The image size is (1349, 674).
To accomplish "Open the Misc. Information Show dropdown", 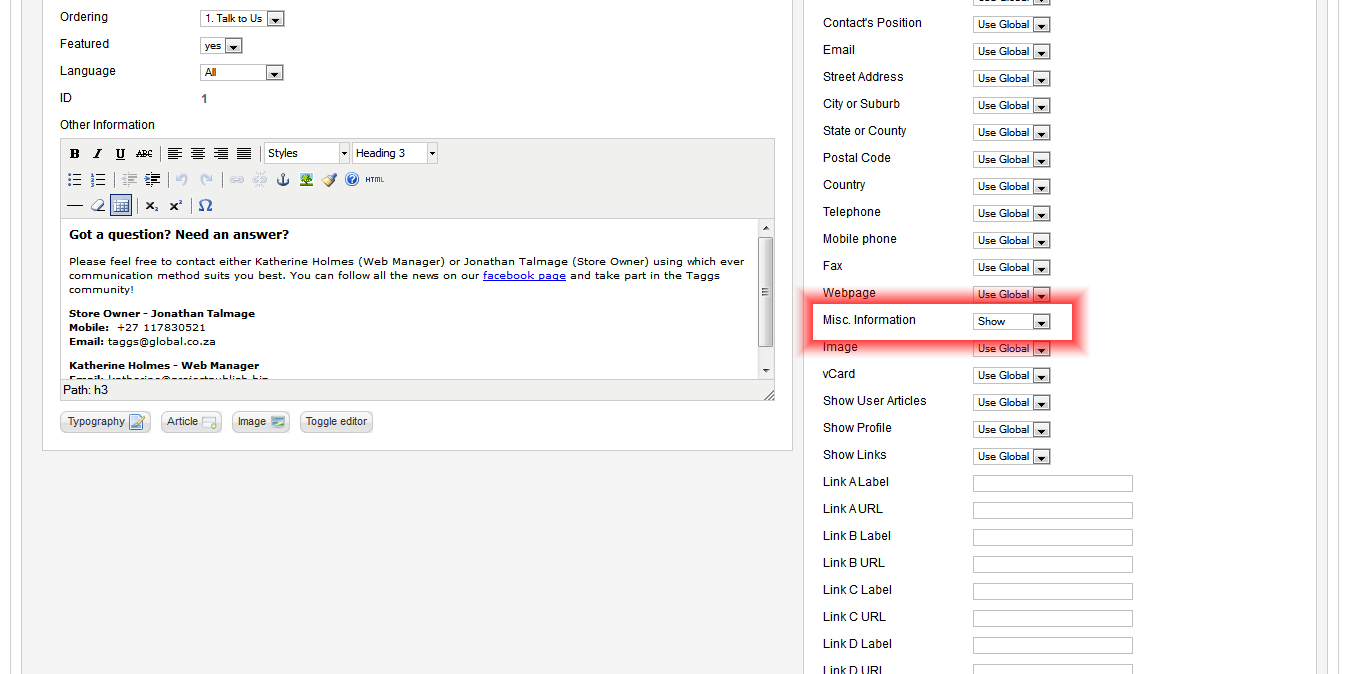I will (x=1012, y=322).
